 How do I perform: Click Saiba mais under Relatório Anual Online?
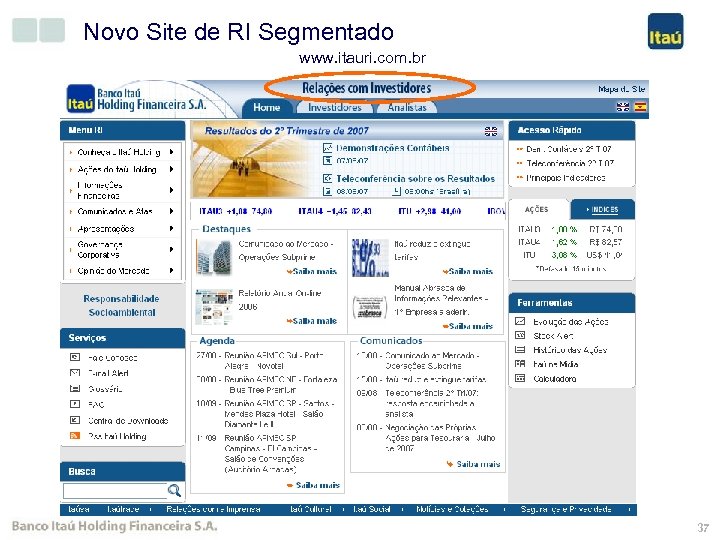(312, 321)
